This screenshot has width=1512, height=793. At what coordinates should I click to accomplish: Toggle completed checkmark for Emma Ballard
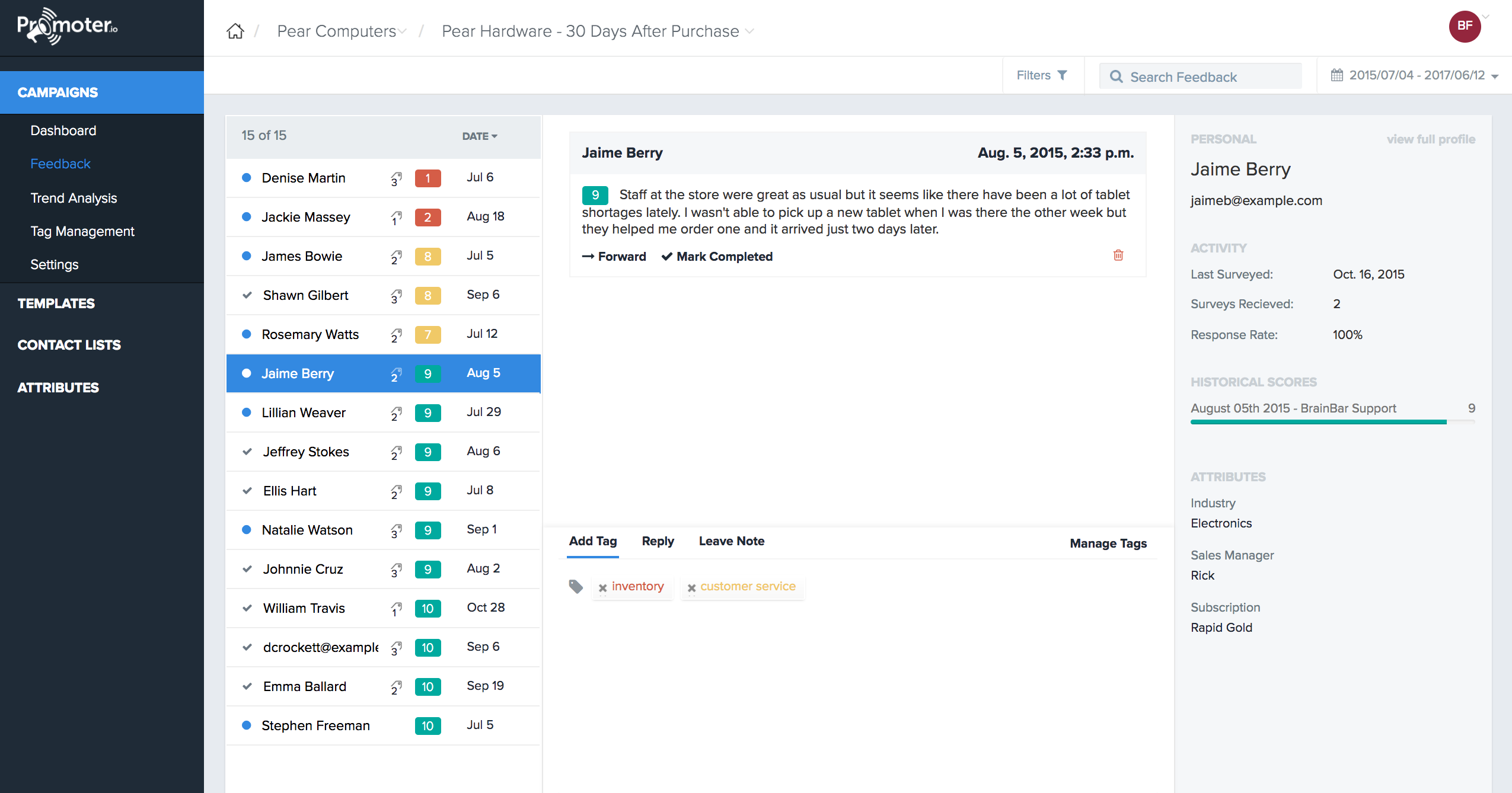(247, 686)
